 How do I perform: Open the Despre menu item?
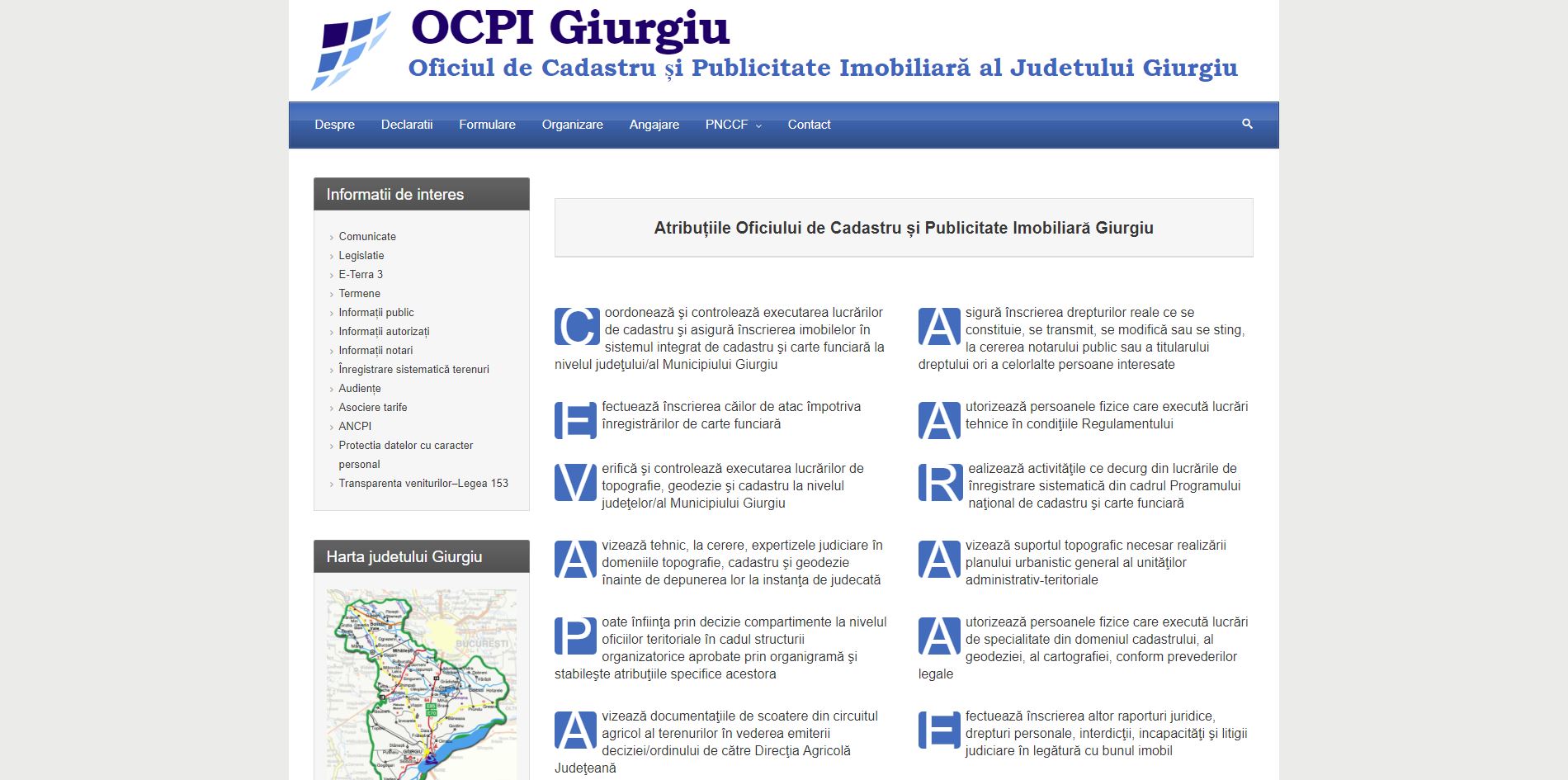pyautogui.click(x=334, y=125)
